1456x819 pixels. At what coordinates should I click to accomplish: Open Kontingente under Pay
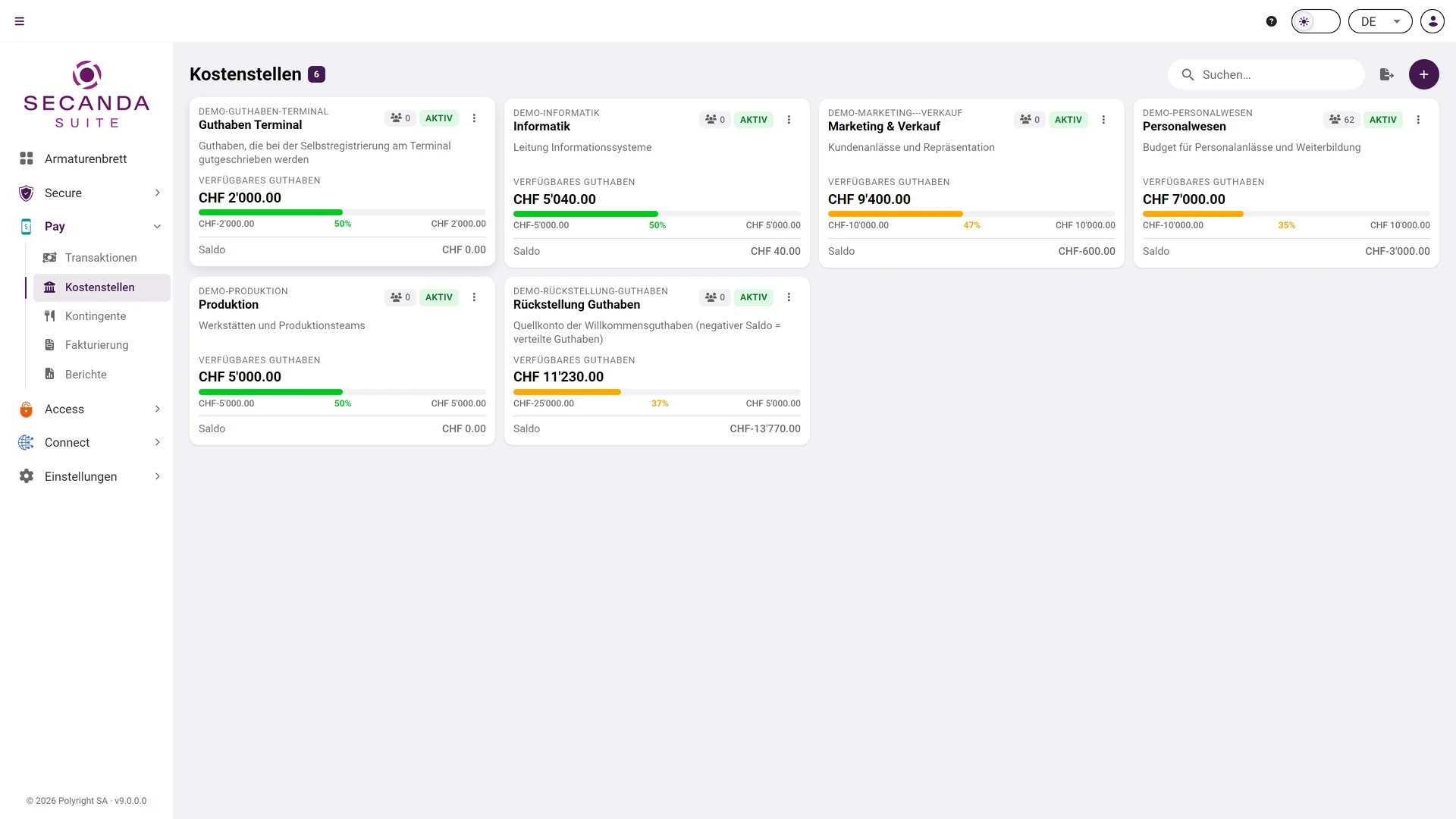(101, 316)
